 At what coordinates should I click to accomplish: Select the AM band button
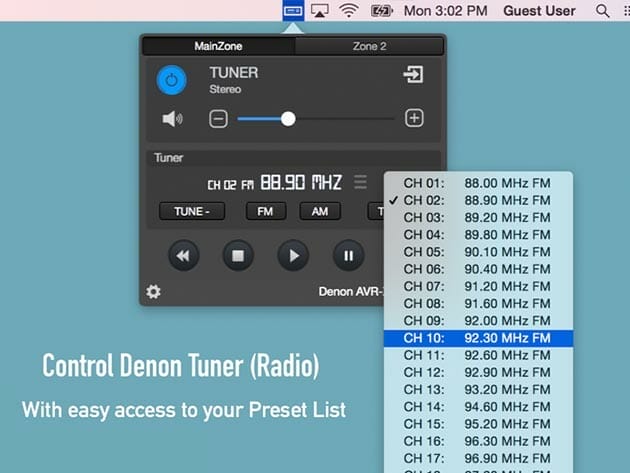pyautogui.click(x=320, y=211)
